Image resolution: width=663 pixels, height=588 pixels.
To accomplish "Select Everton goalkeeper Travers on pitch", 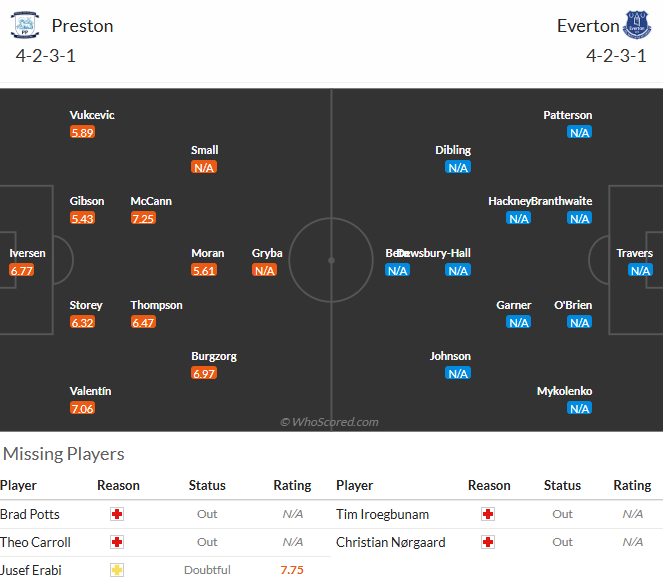I will [x=634, y=253].
